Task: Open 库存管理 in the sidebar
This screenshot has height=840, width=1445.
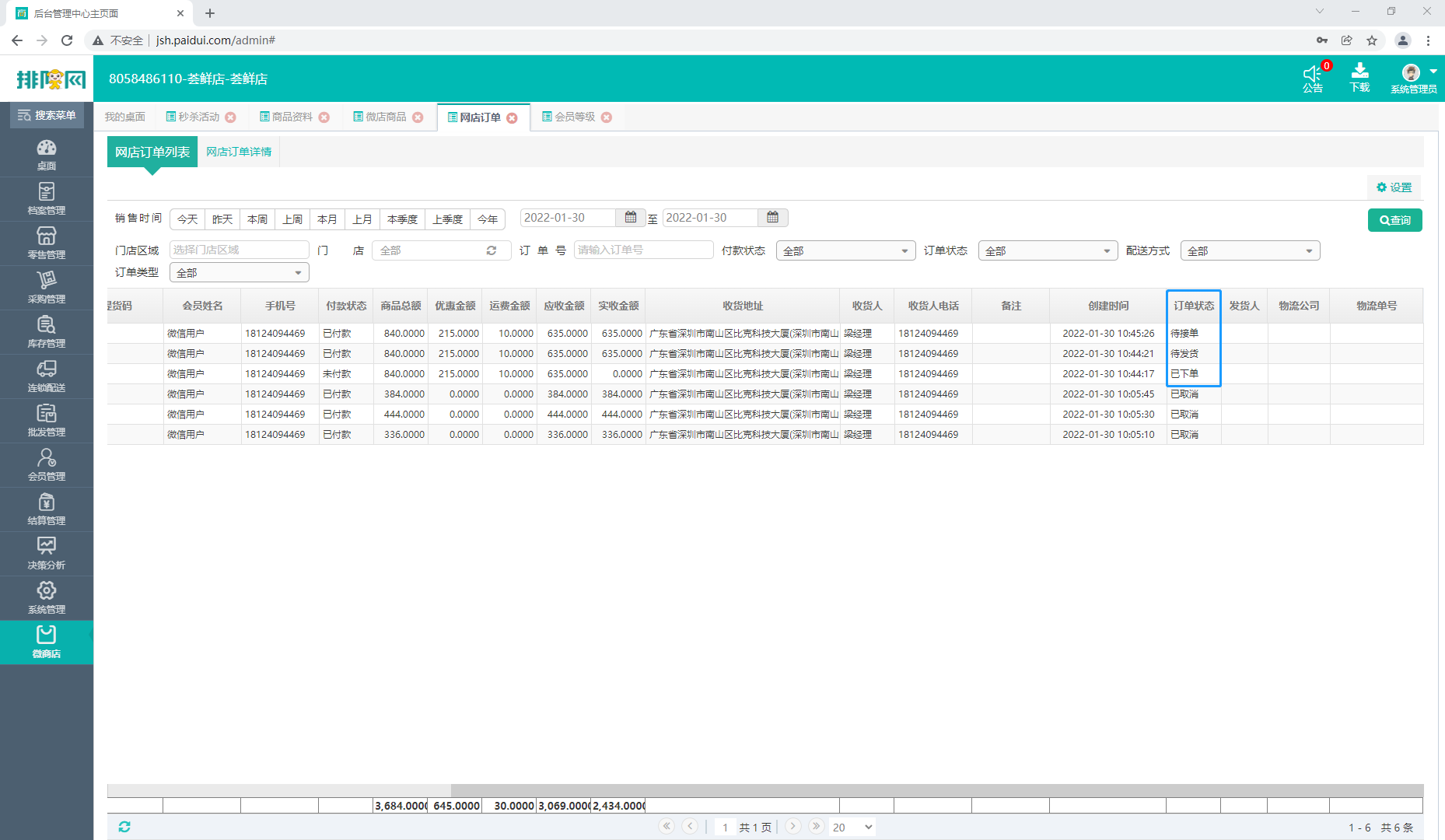Action: point(47,332)
